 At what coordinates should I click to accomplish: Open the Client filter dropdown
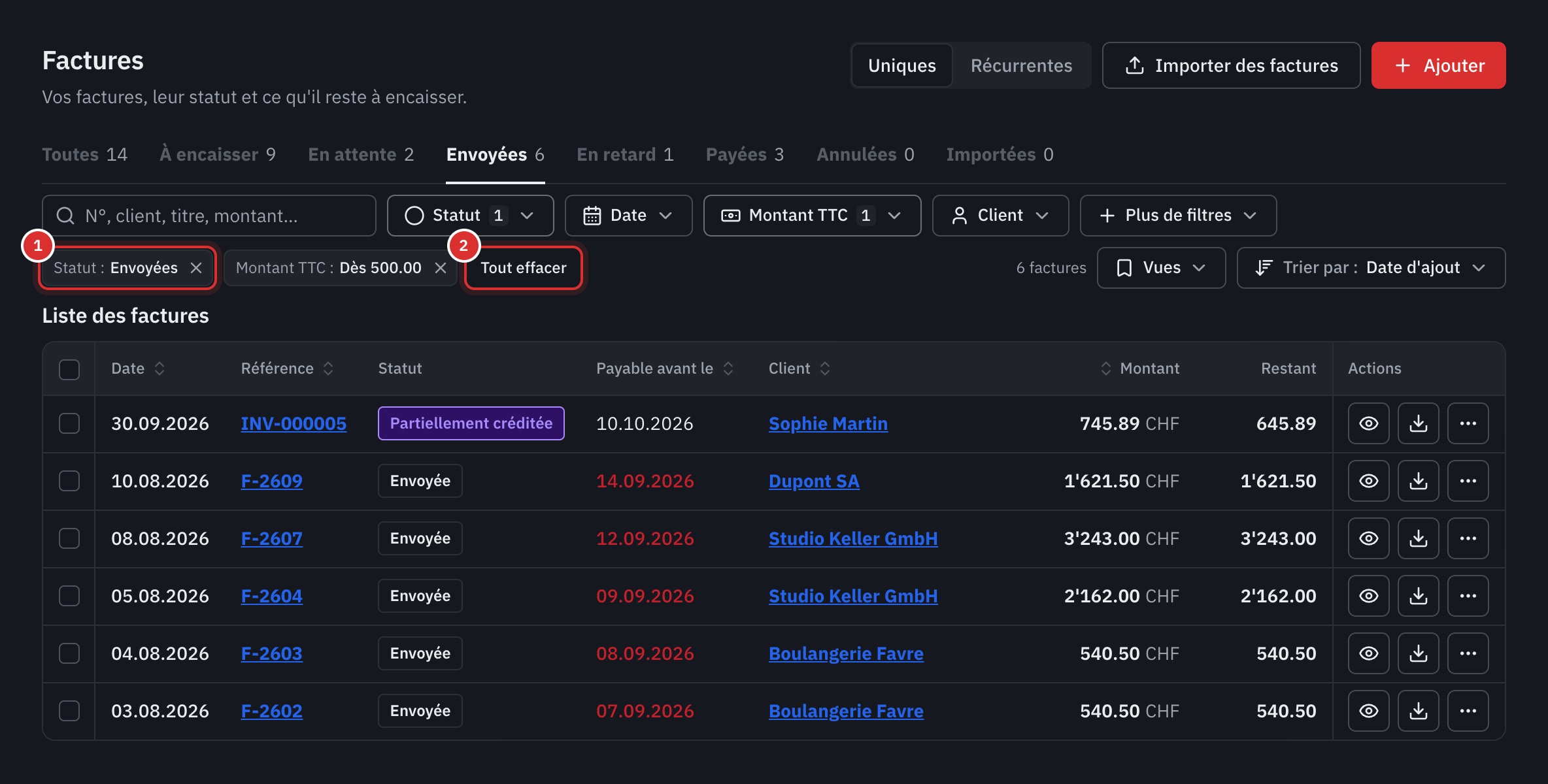(1000, 216)
